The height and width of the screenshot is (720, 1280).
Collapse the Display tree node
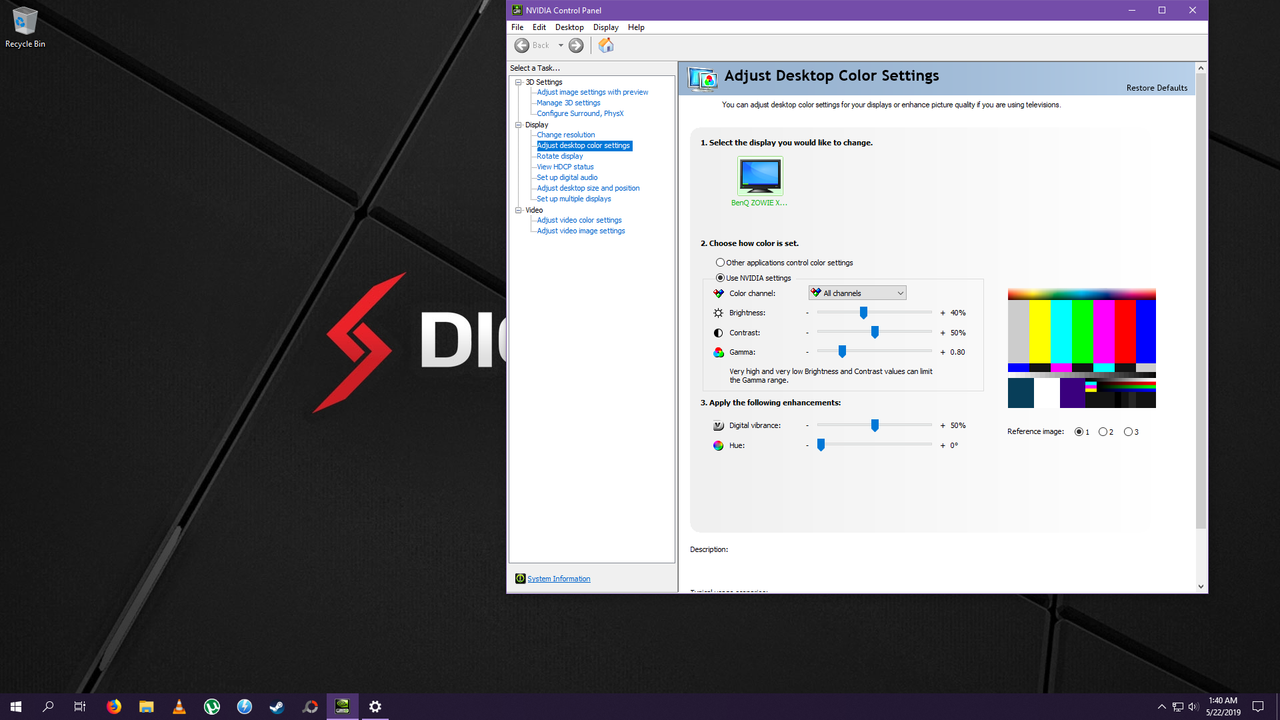coord(516,124)
